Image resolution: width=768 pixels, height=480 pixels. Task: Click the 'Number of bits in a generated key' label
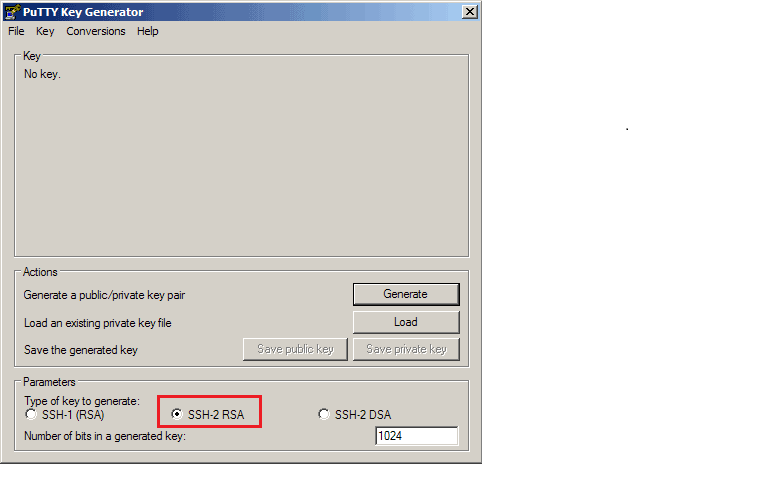click(105, 436)
